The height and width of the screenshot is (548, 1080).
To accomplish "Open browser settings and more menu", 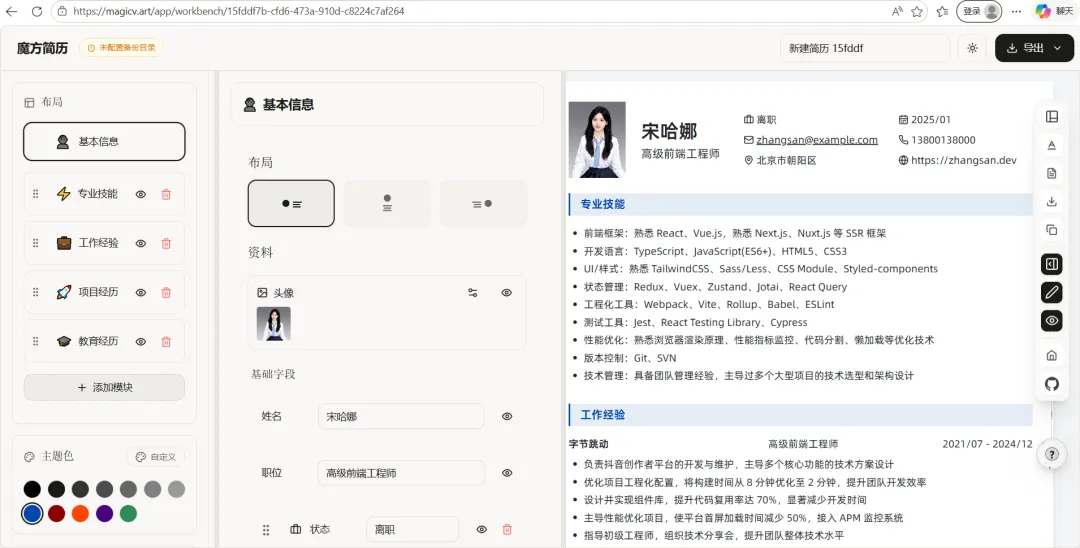I will 1017,11.
